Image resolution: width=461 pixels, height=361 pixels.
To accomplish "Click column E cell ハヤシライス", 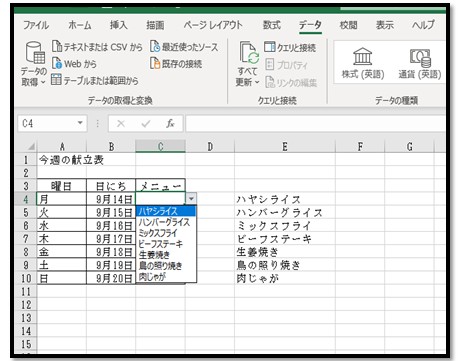I will pyautogui.click(x=285, y=199).
